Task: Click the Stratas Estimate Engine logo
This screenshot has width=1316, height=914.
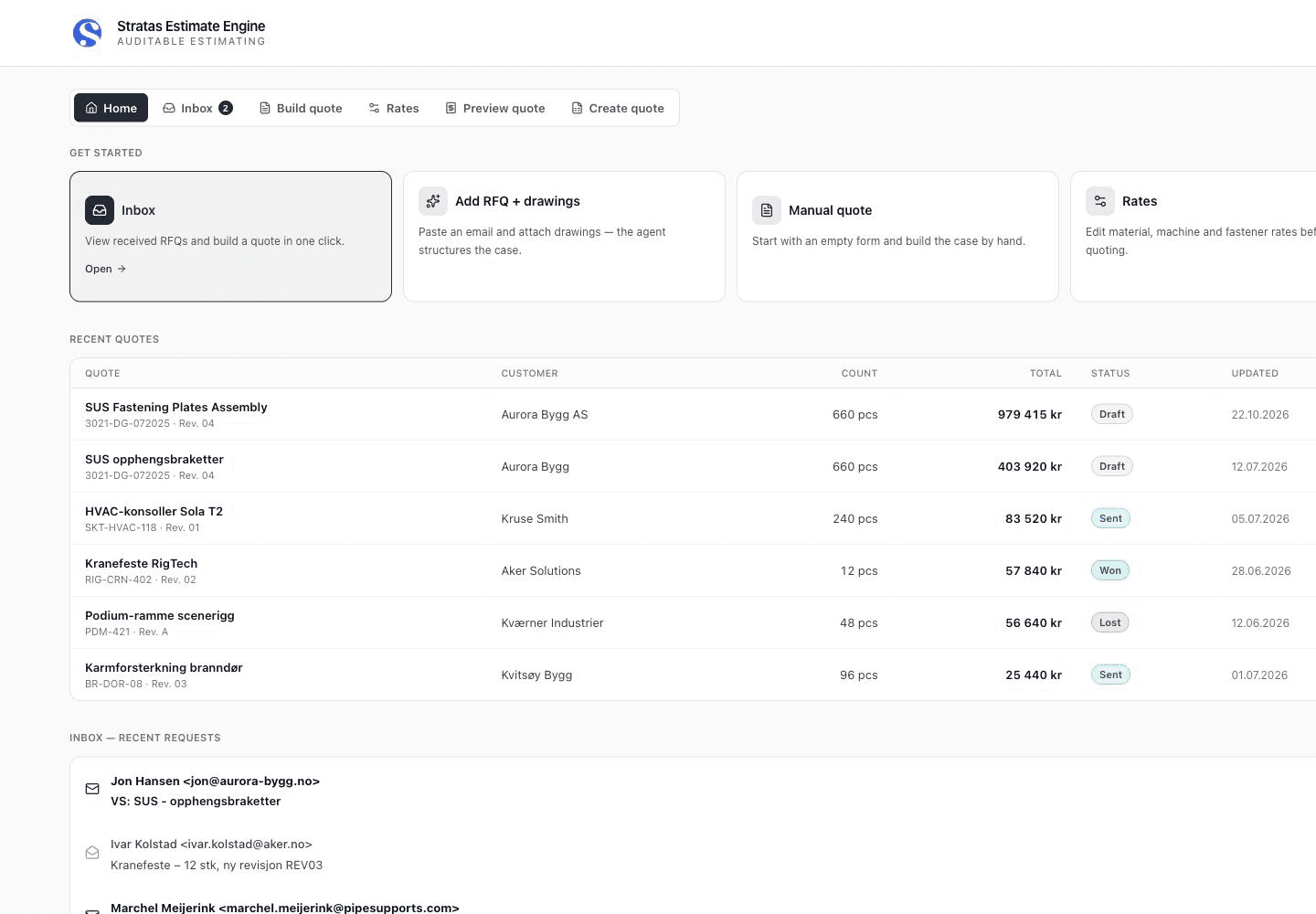Action: (88, 33)
